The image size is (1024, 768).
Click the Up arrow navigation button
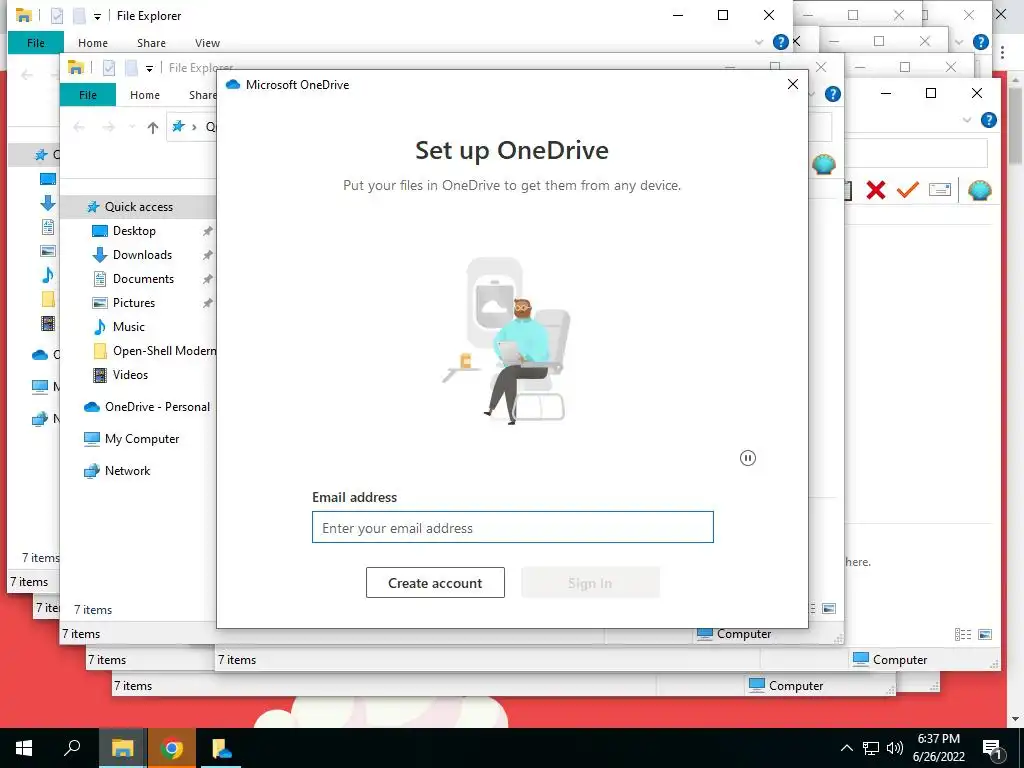point(152,127)
